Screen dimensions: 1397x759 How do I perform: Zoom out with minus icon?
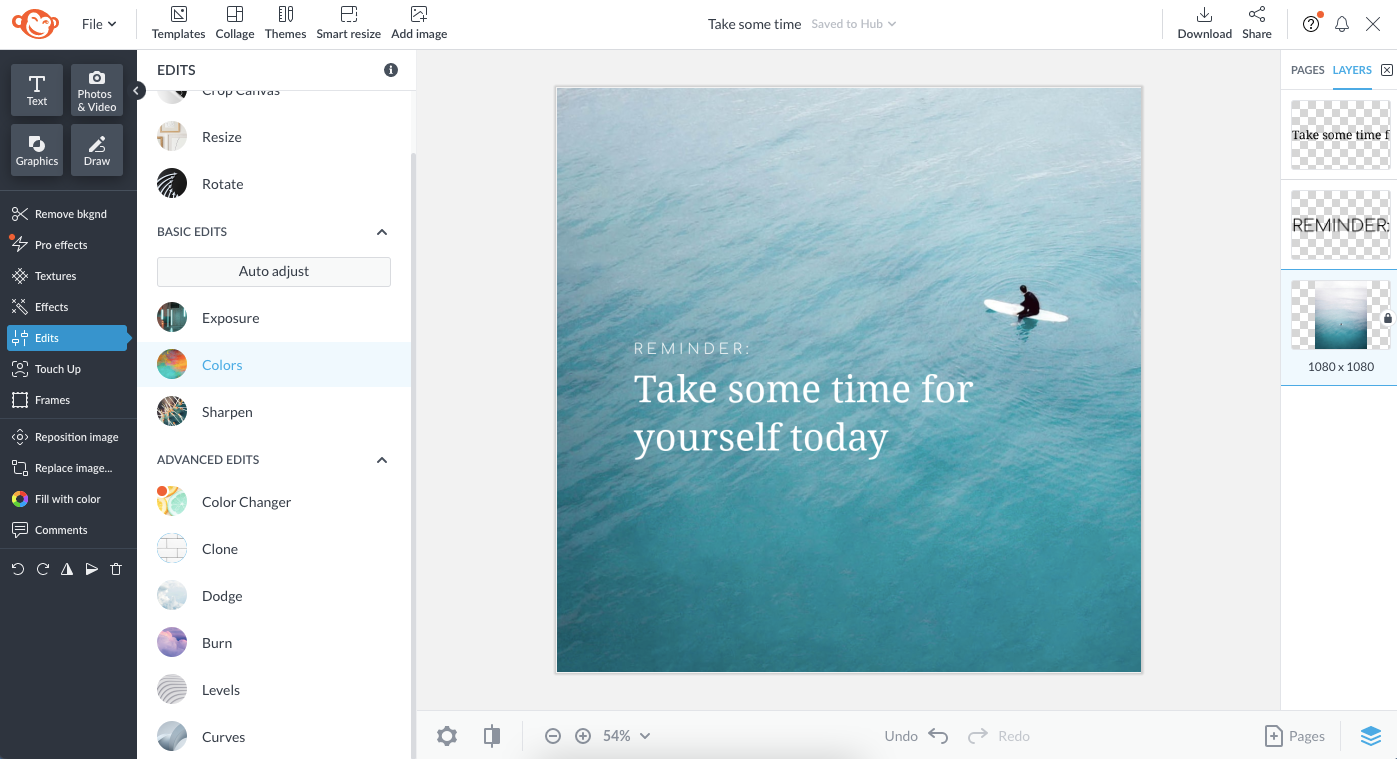553,736
